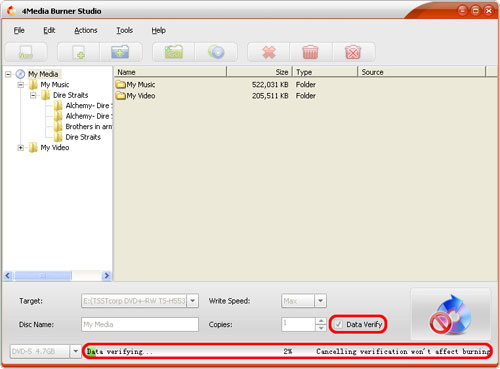Sort by the Name column header
500x369 pixels.
170,72
